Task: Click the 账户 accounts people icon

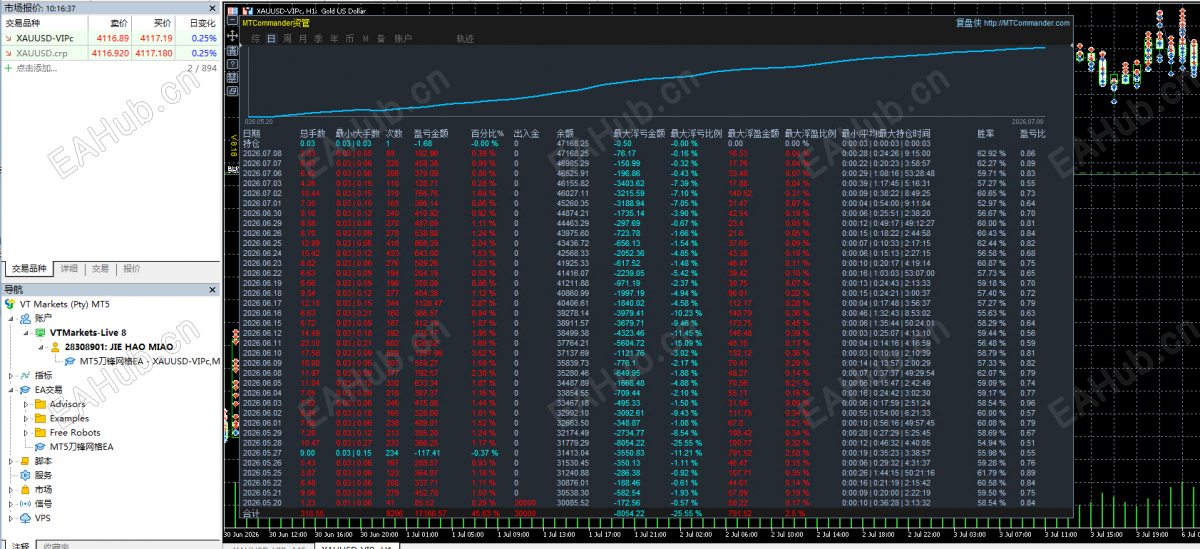Action: click(24, 318)
